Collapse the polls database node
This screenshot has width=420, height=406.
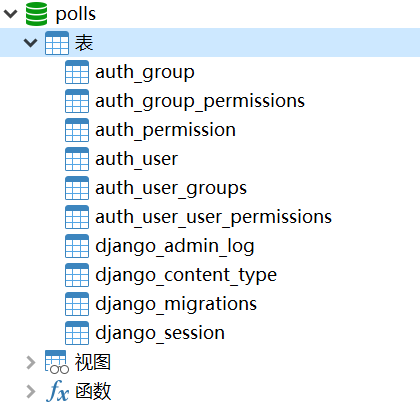coord(10,14)
